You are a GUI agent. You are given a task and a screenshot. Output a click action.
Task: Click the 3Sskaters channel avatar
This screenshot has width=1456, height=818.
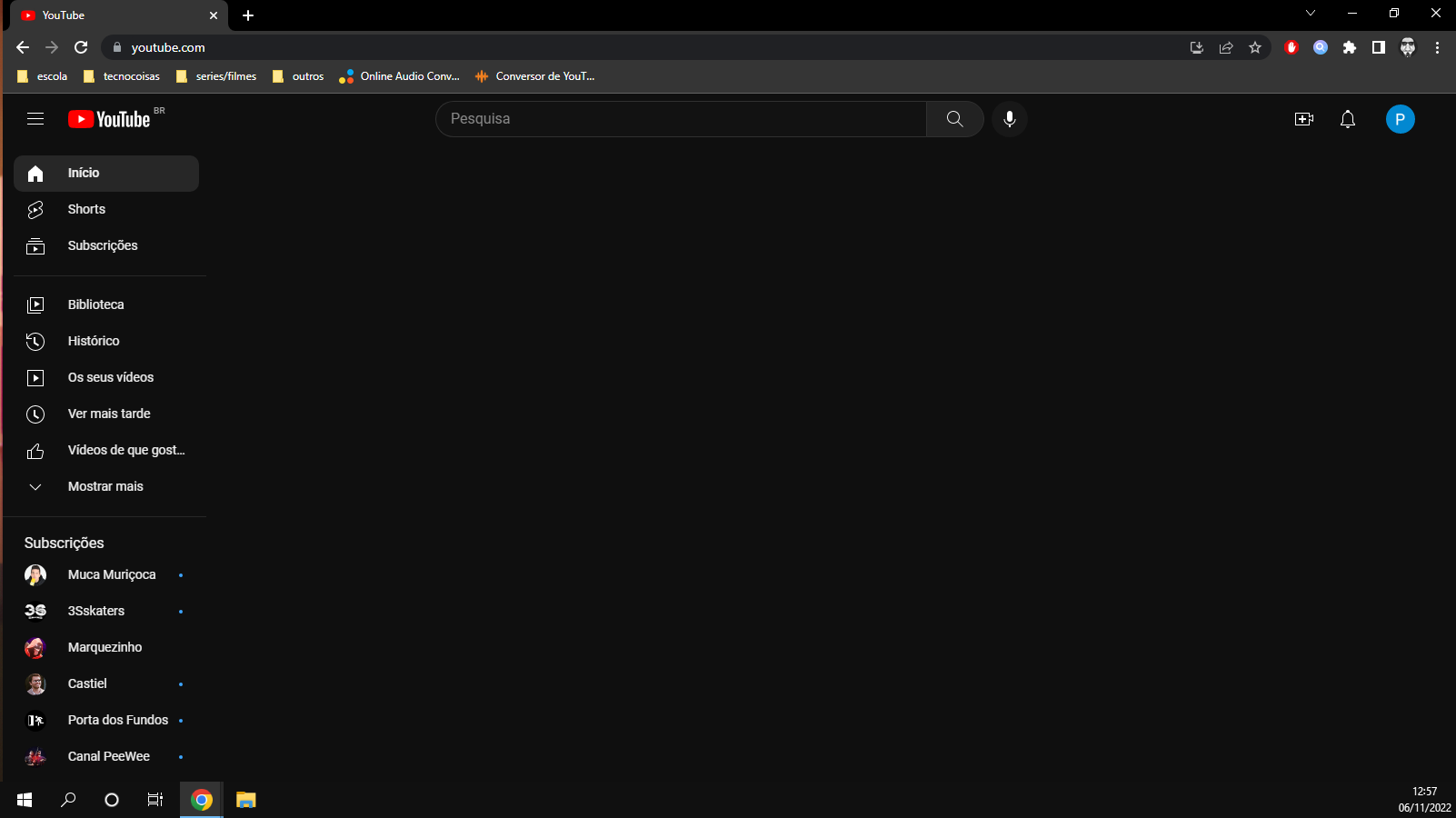[35, 612]
